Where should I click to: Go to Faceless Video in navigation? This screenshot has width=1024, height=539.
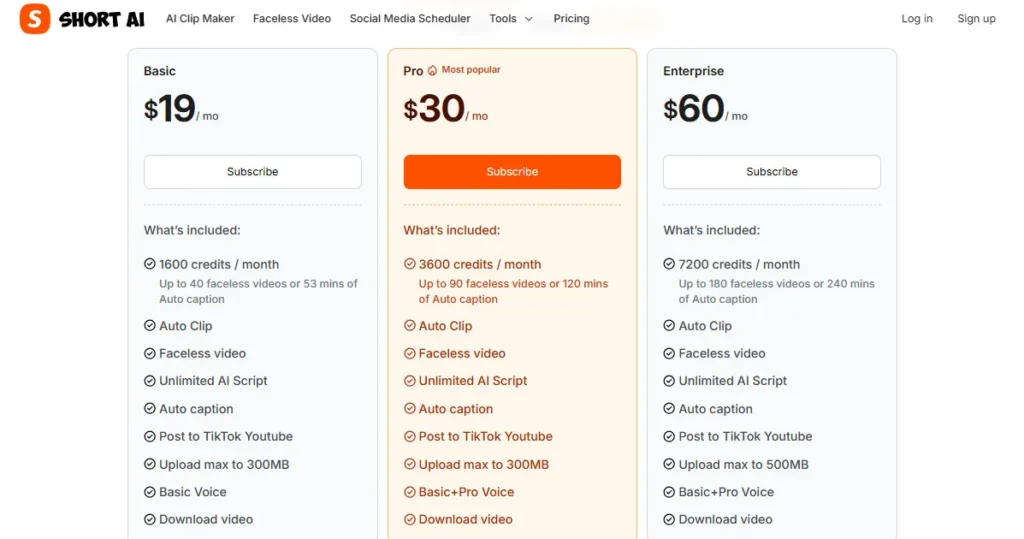[x=292, y=19]
